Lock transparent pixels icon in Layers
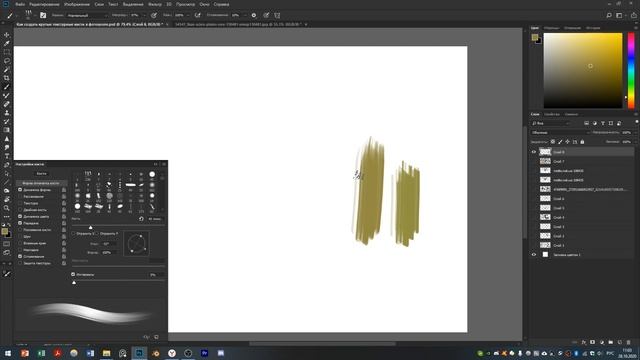 click(553, 142)
